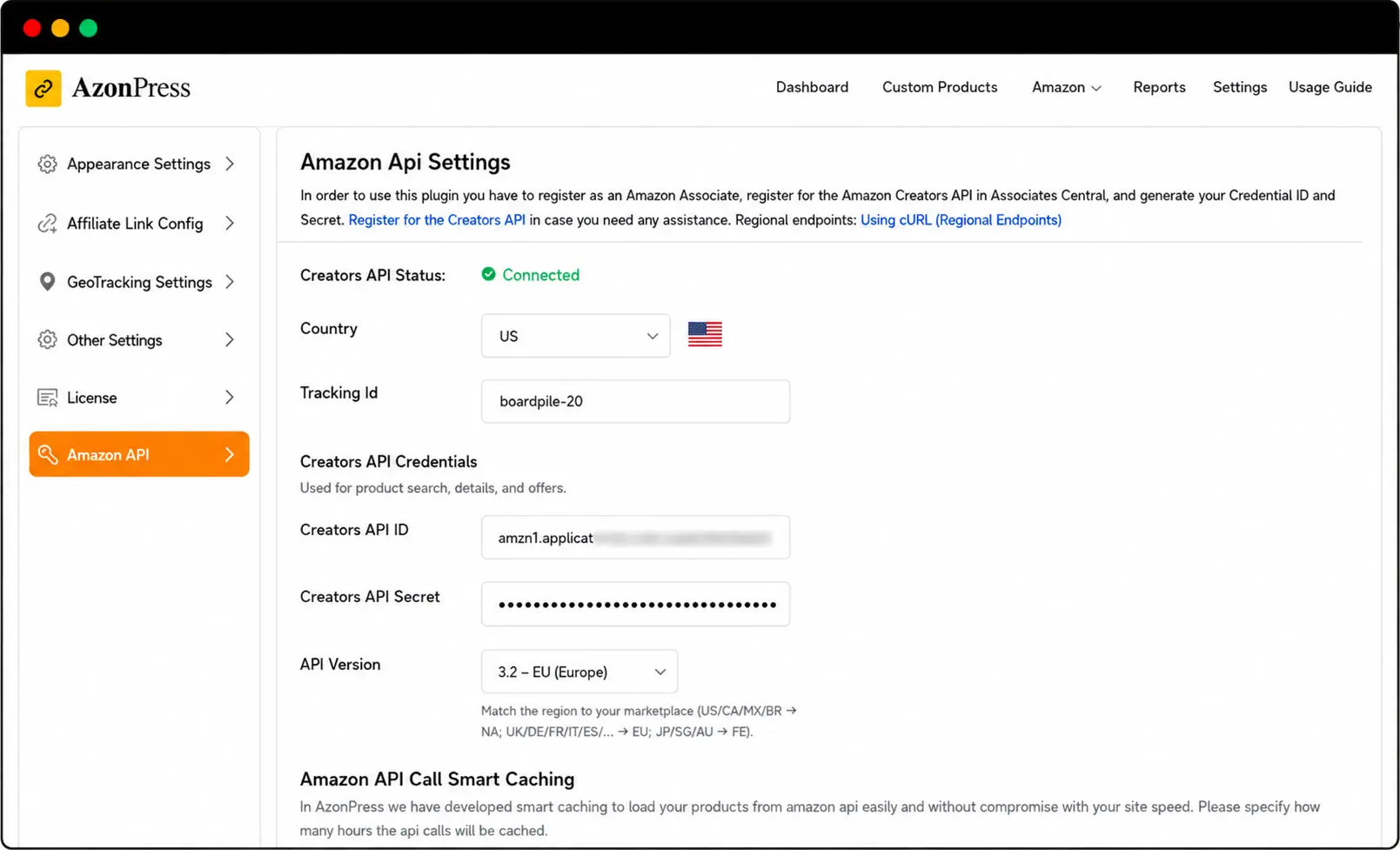The image size is (1400, 850).
Task: Click the yellow macOS minimize window button
Action: [60, 29]
